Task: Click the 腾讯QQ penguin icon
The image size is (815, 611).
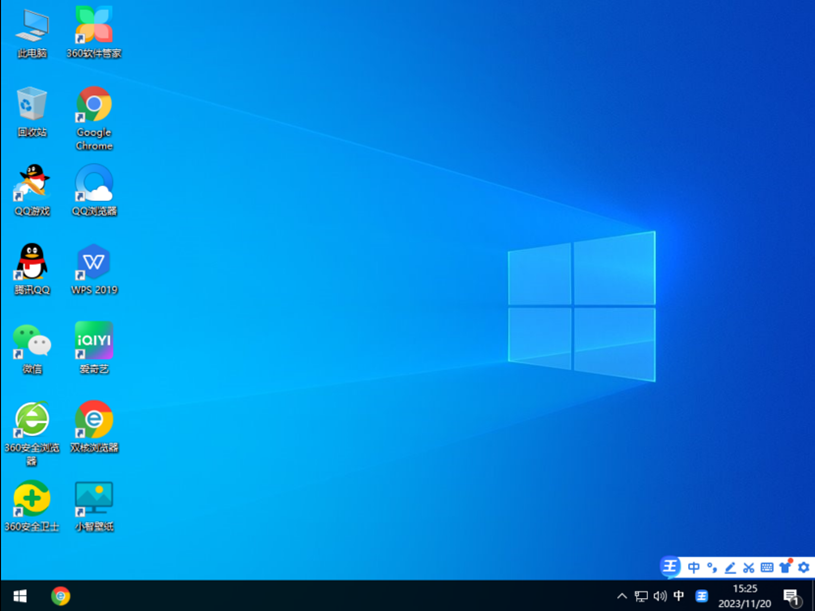Action: [x=32, y=263]
